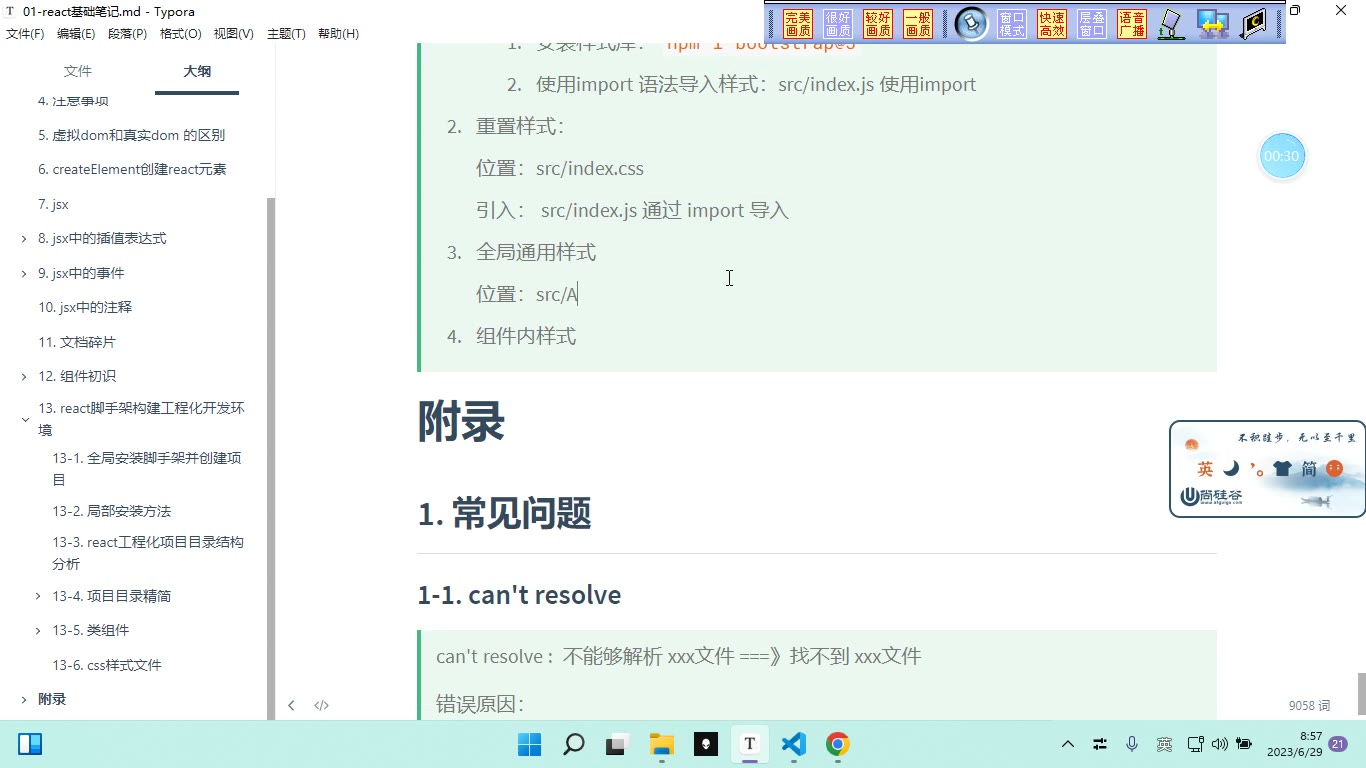This screenshot has height=768, width=1366.
Task: Switch to 窗口模式 in remote toolbar
Action: click(1012, 24)
